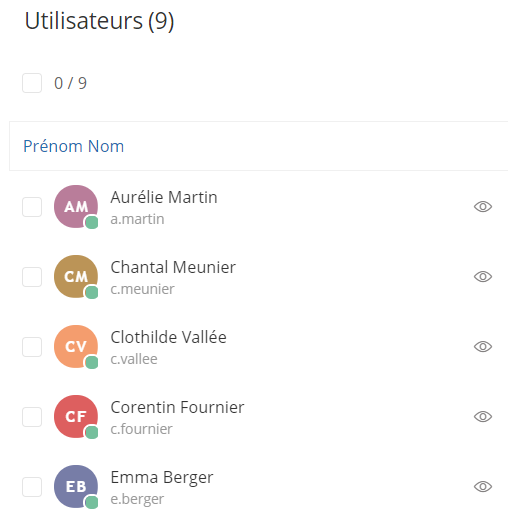Screen dimensions: 508x519
Task: Select the Emma Berger checkbox
Action: click(32, 487)
